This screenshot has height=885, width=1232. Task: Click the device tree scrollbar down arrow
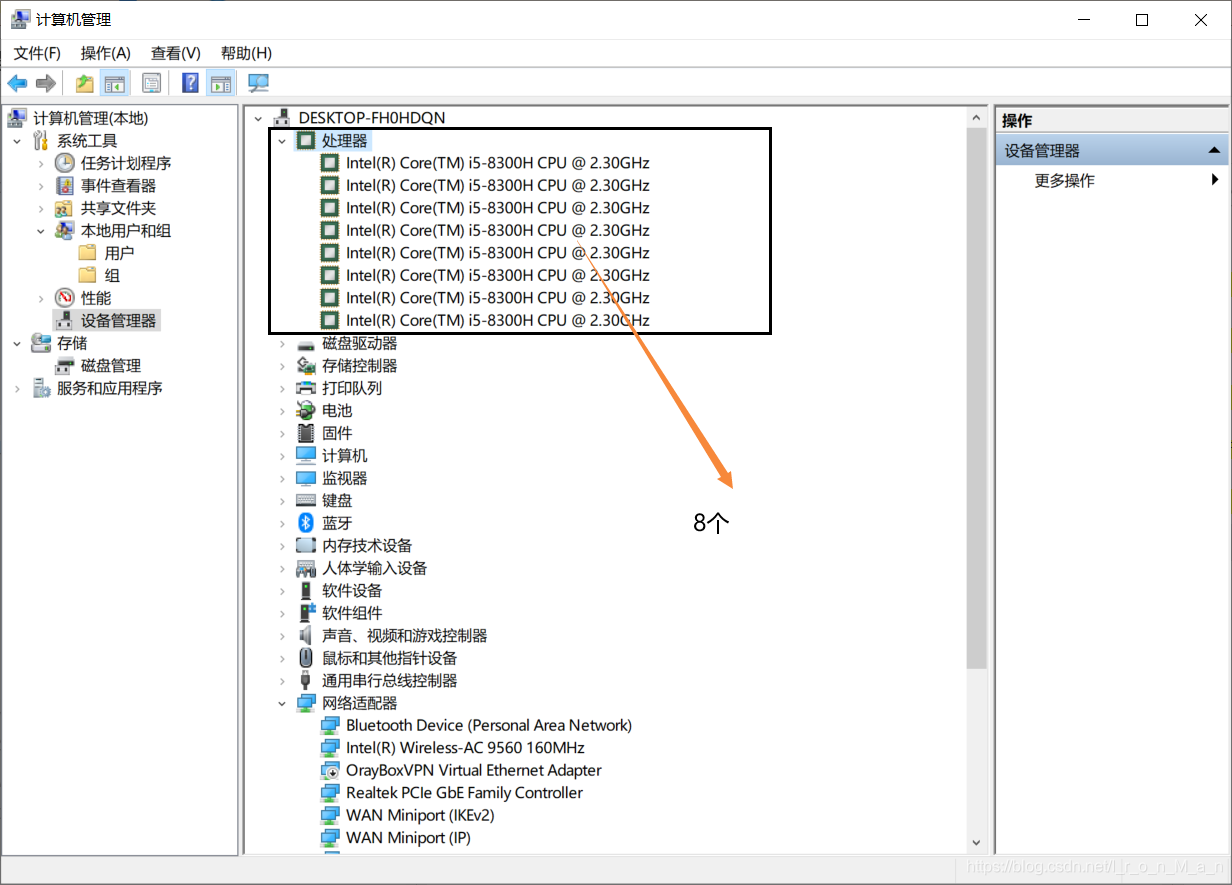click(x=977, y=843)
